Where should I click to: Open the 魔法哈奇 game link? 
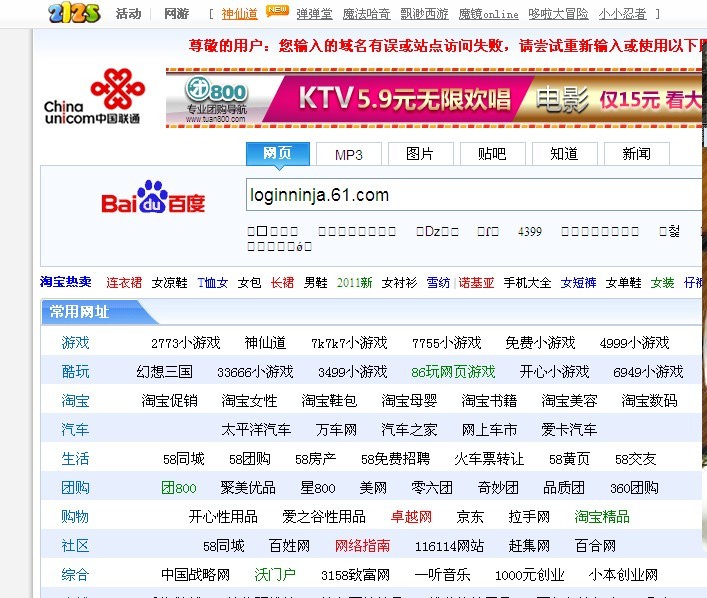pyautogui.click(x=366, y=14)
